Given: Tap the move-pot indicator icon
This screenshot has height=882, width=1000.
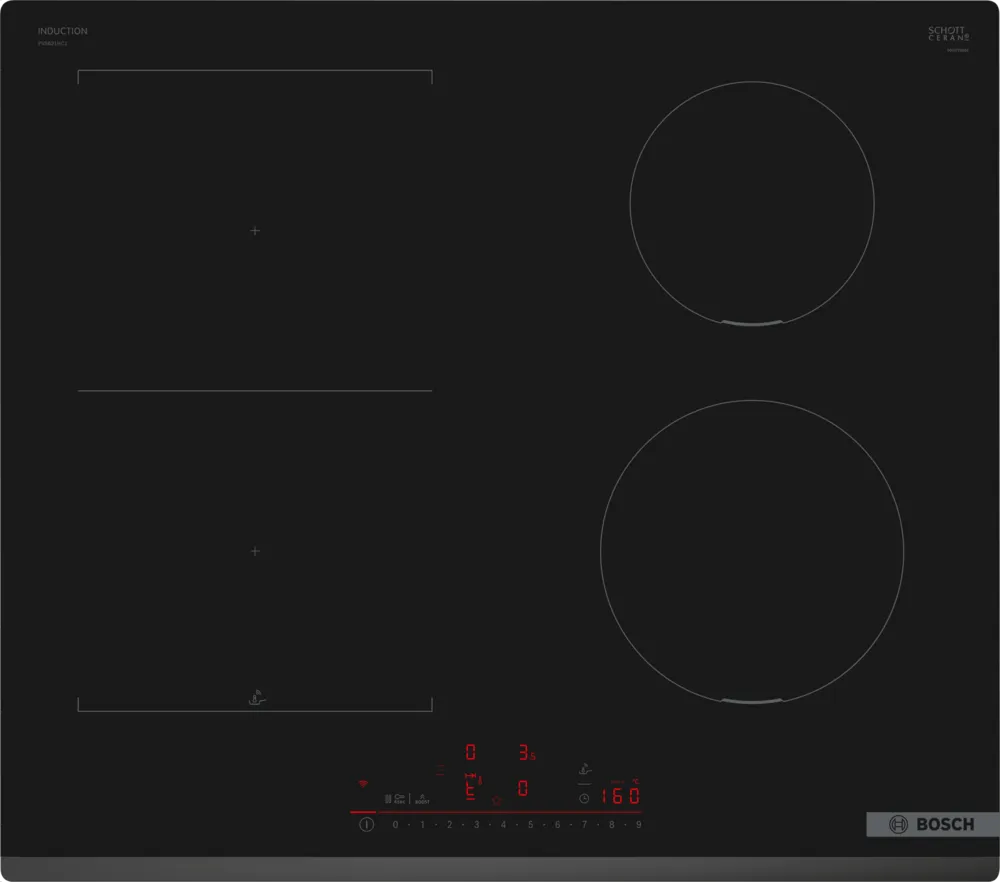Looking at the screenshot, I should [471, 778].
